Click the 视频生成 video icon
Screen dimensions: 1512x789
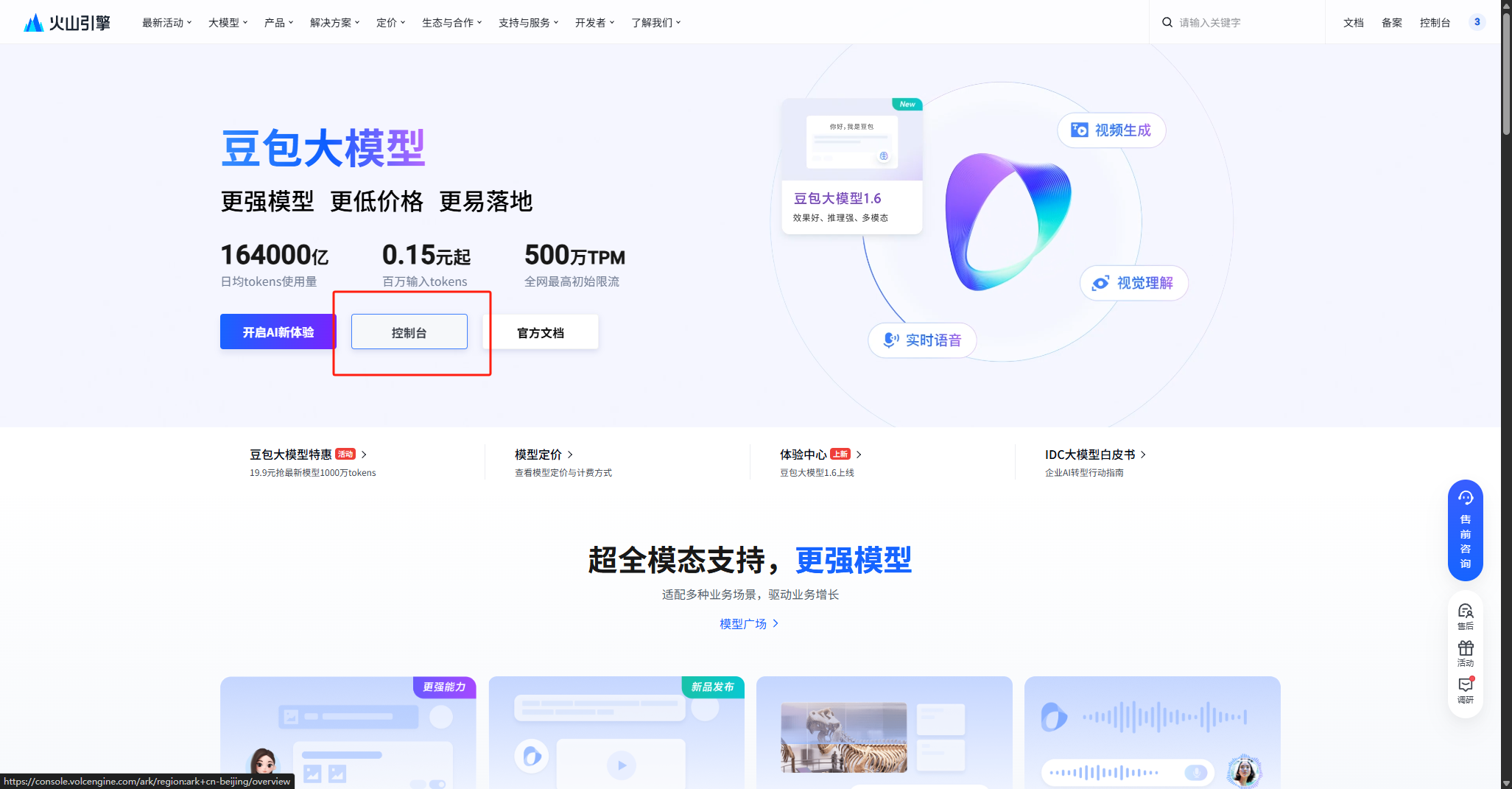[1079, 130]
